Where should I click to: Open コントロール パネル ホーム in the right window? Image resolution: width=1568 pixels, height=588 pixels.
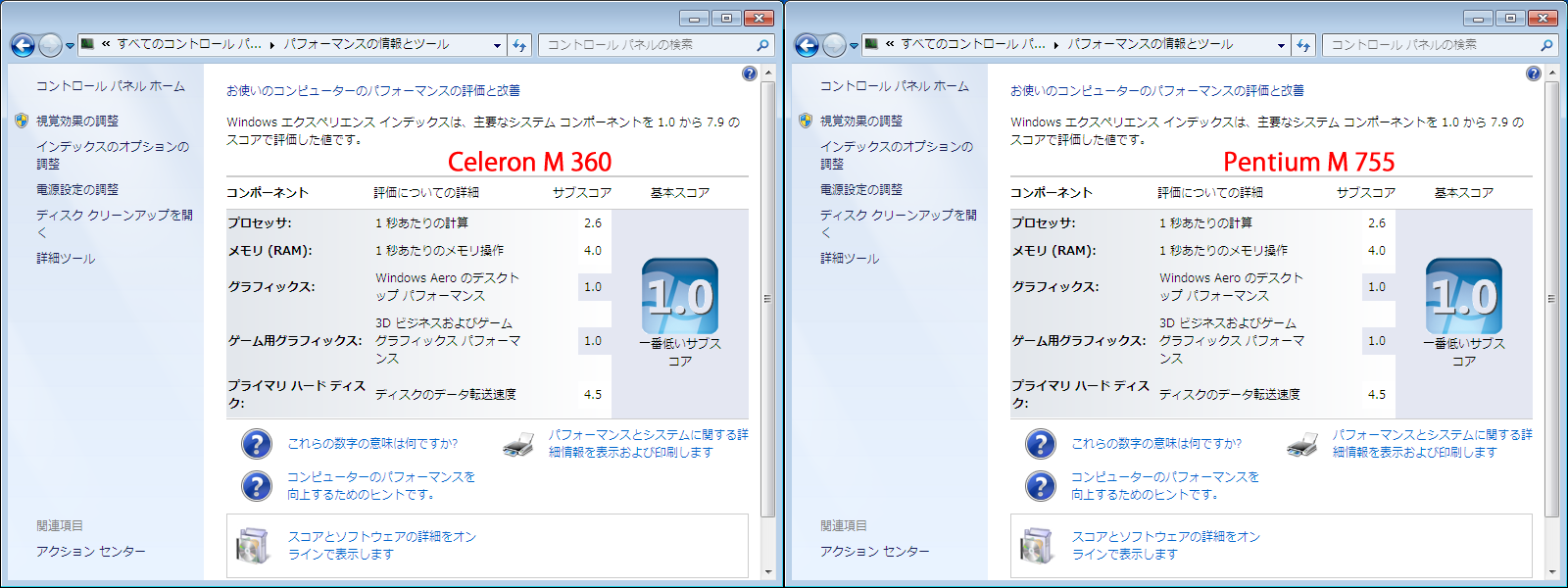(895, 86)
